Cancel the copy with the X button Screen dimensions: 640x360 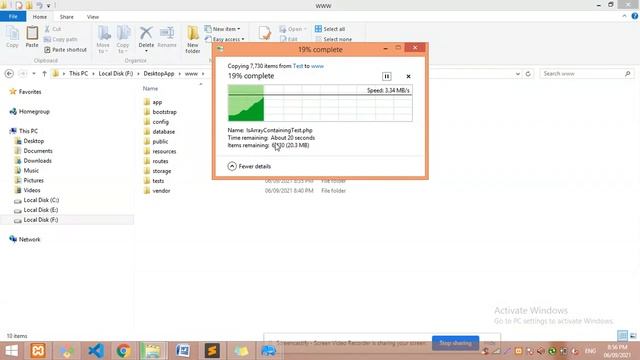coord(408,76)
